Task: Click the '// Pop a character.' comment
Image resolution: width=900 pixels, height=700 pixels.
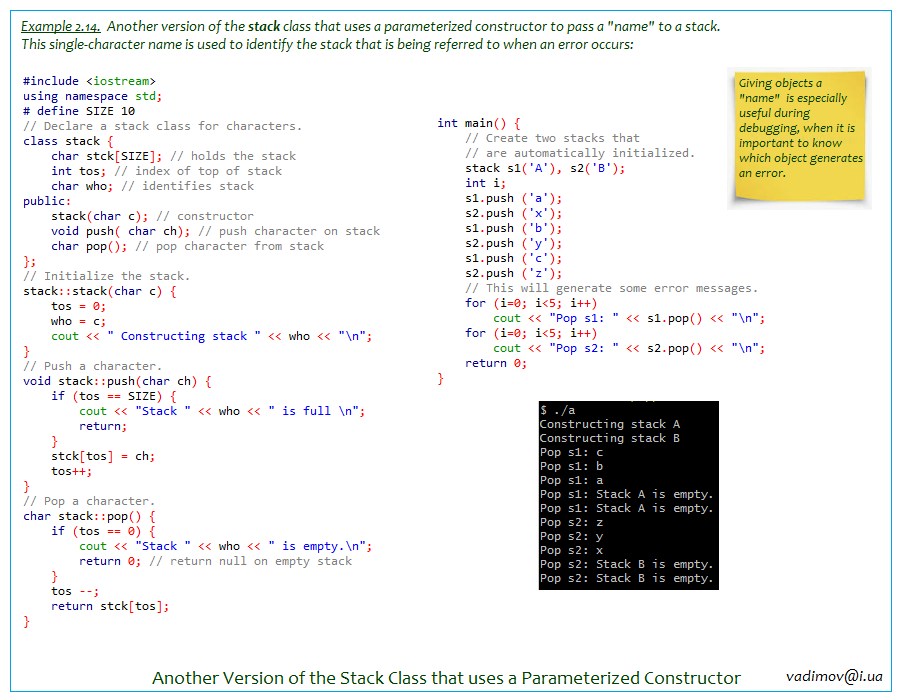Action: pos(89,501)
